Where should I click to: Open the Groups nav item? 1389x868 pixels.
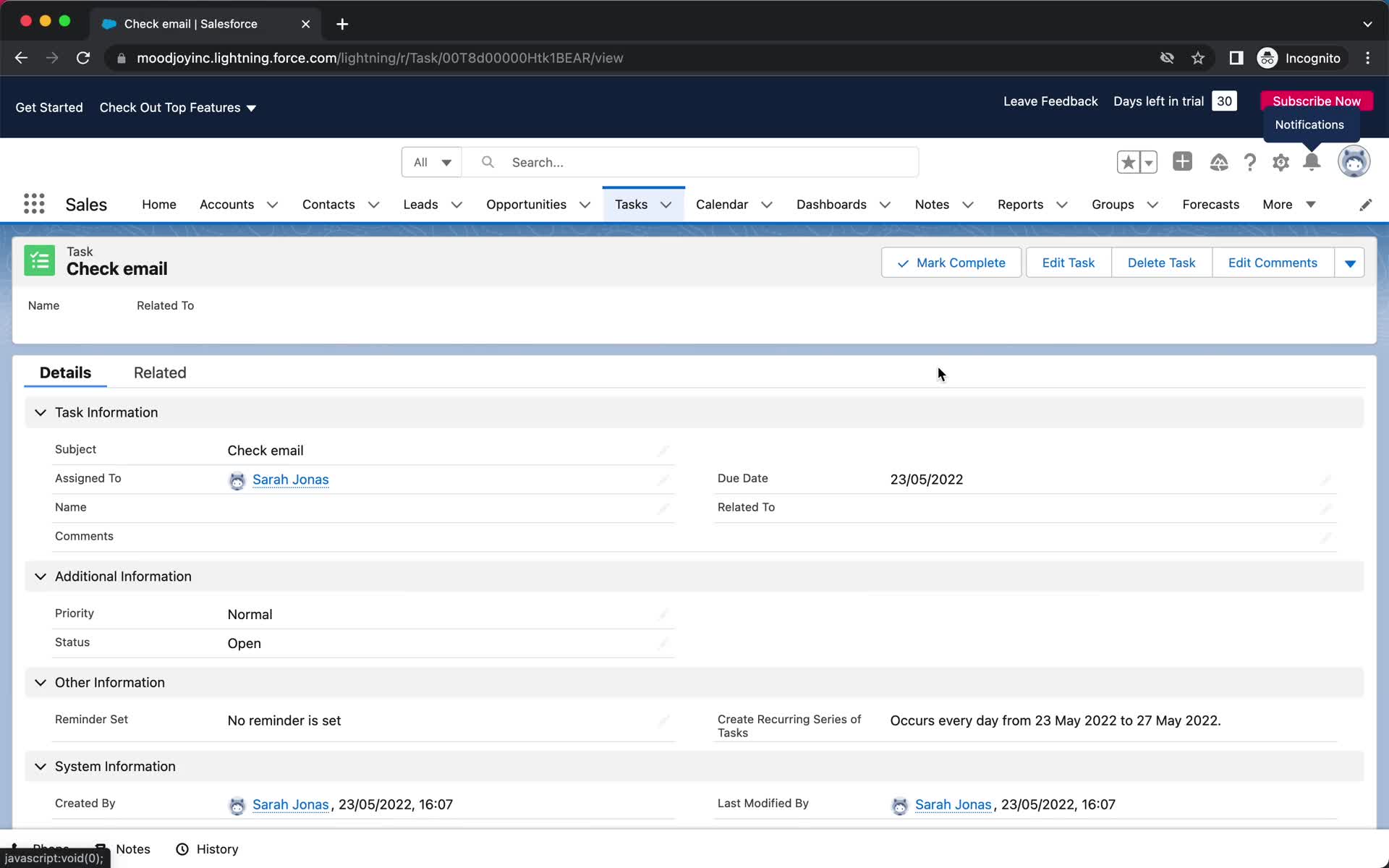(1113, 205)
